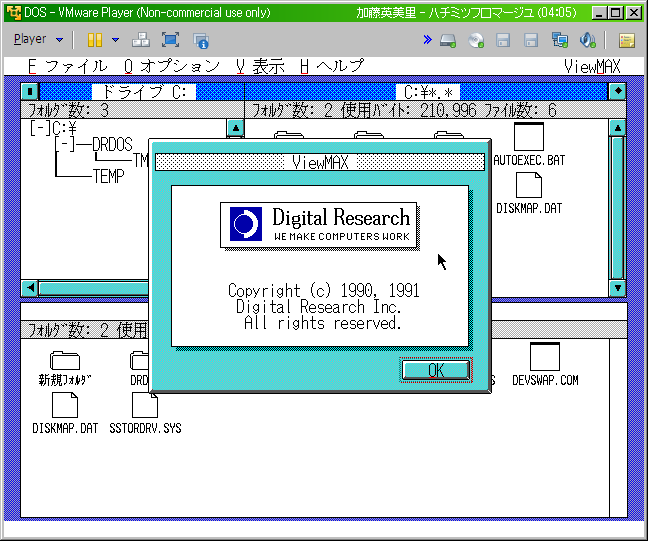The image size is (648, 541).
Task: Minimize the VMware Player window
Action: point(599,13)
